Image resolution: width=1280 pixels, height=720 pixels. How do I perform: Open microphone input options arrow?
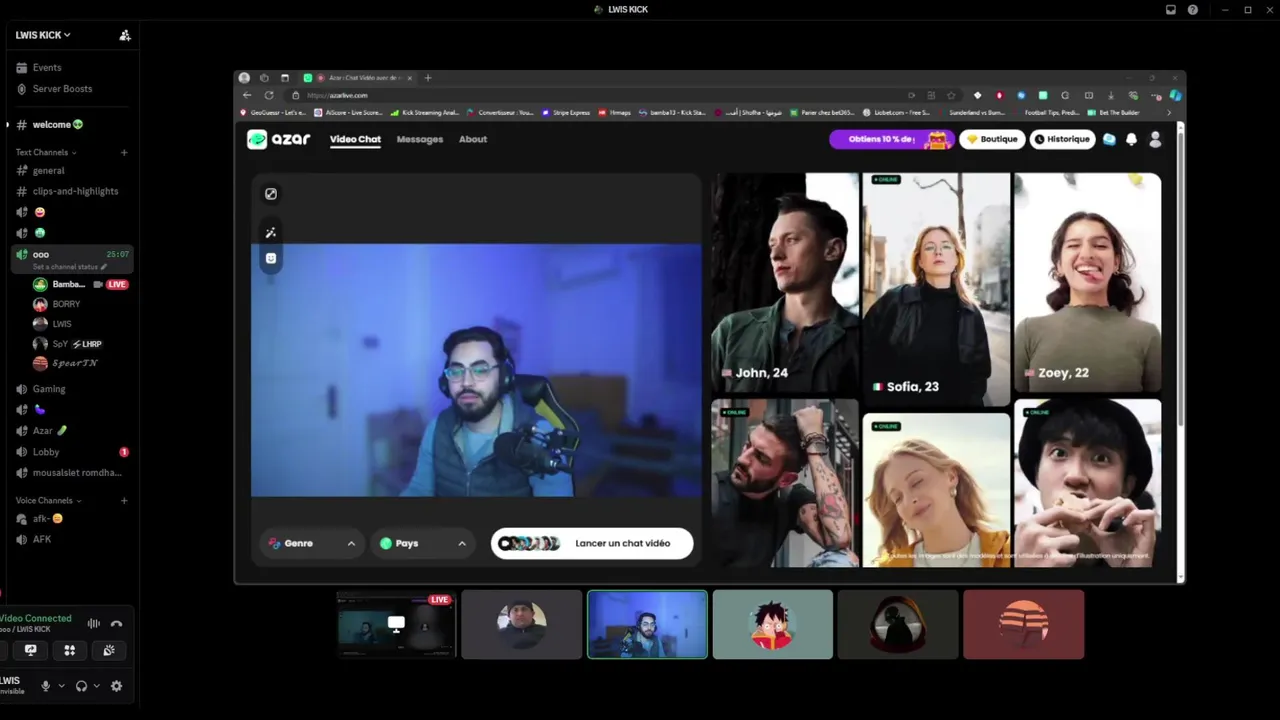pyautogui.click(x=61, y=686)
